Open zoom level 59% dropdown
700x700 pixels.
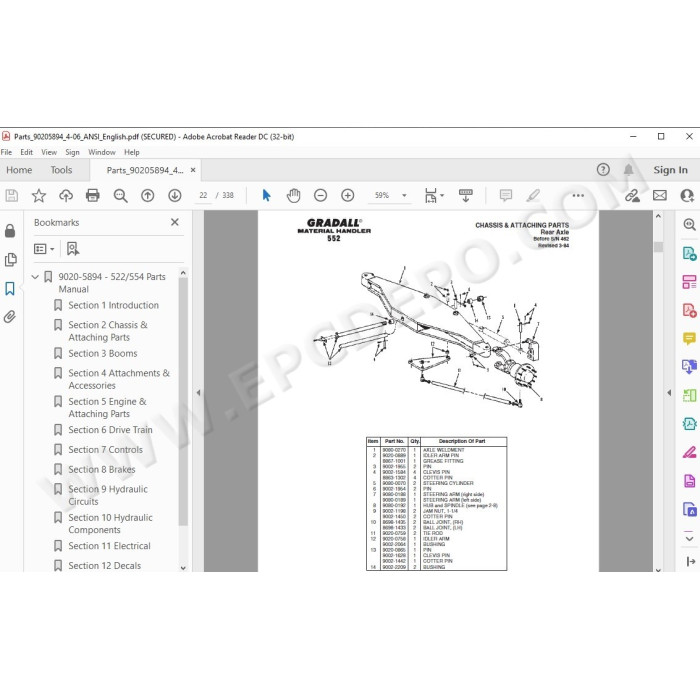[x=404, y=196]
